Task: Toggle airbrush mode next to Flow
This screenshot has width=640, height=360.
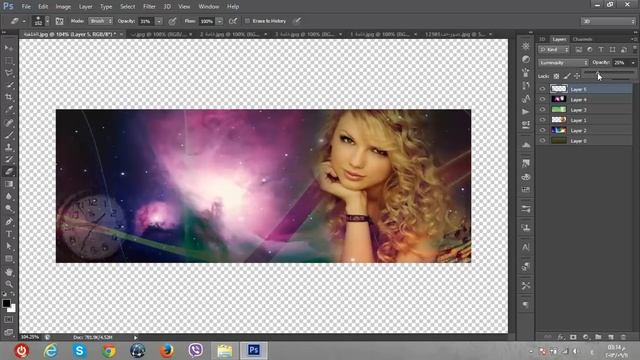Action: point(233,21)
